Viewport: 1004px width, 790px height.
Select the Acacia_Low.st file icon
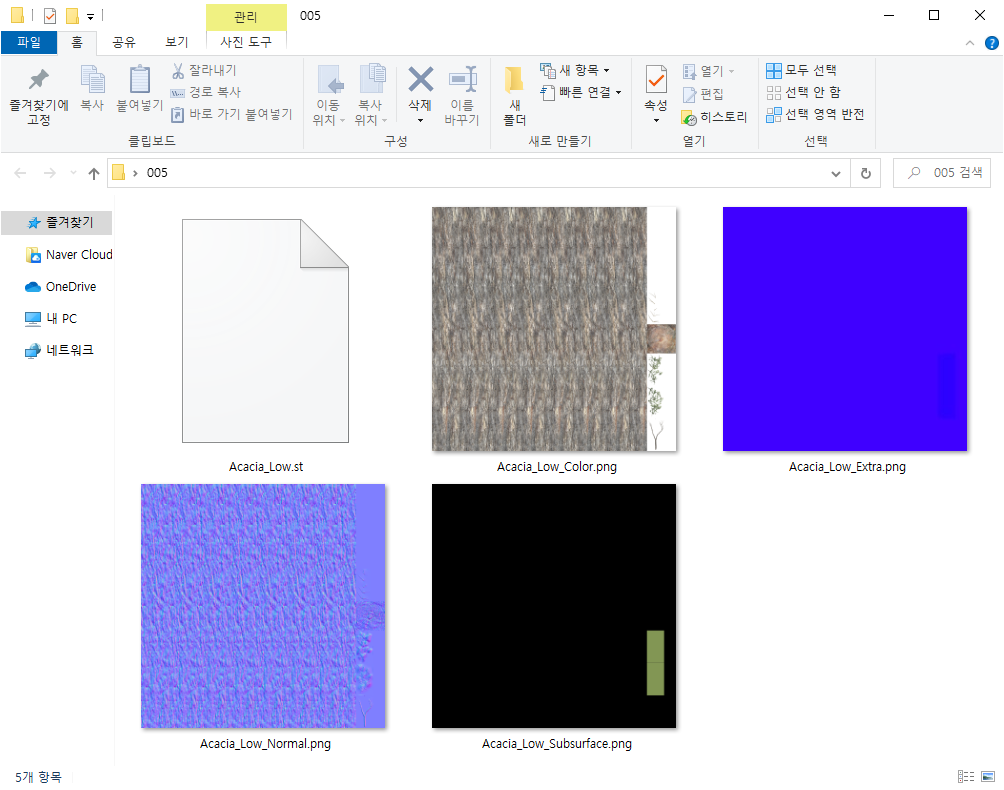(x=265, y=331)
